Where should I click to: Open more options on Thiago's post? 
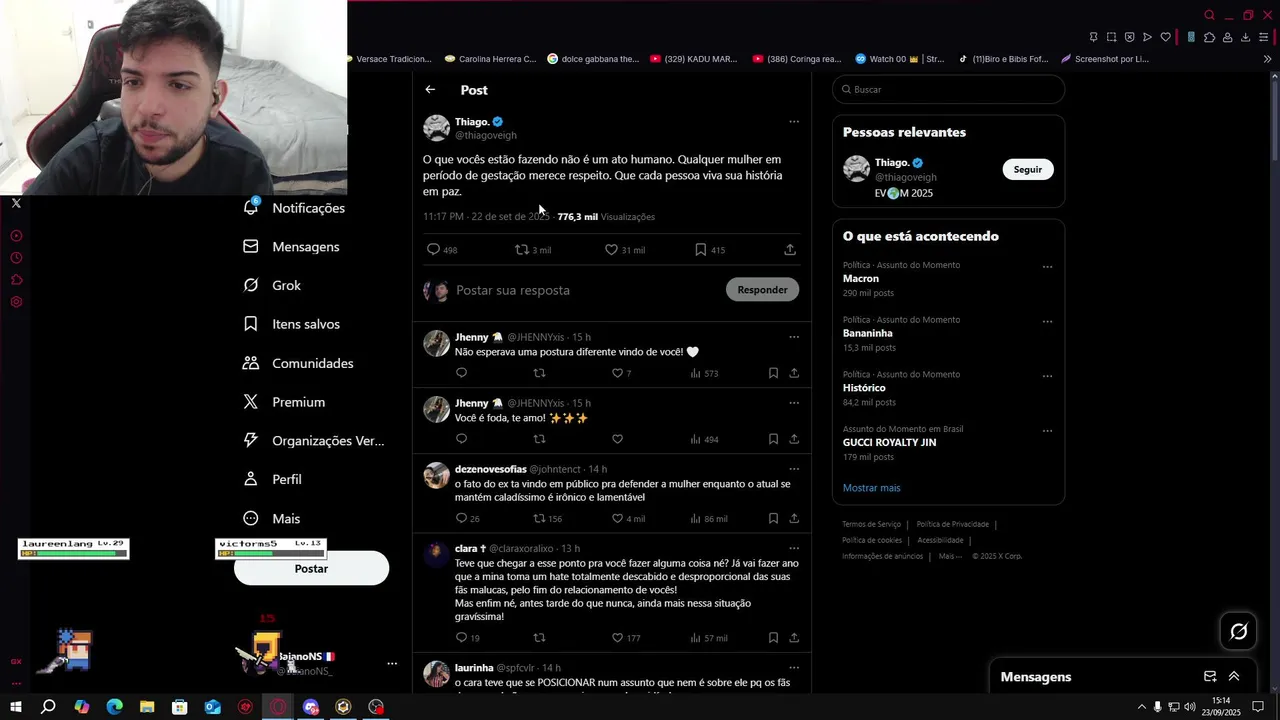[794, 122]
